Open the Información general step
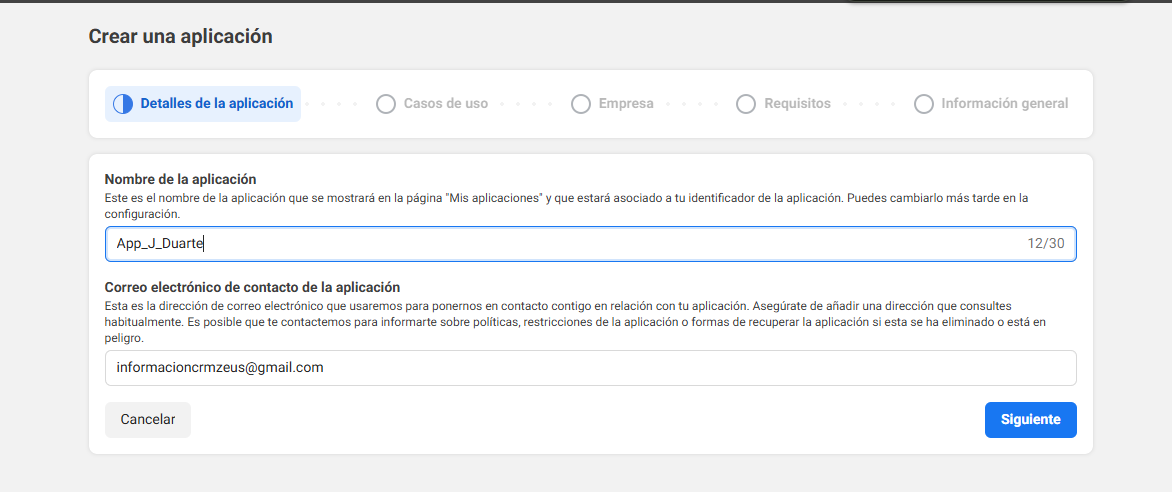This screenshot has height=492, width=1172. click(x=1004, y=104)
